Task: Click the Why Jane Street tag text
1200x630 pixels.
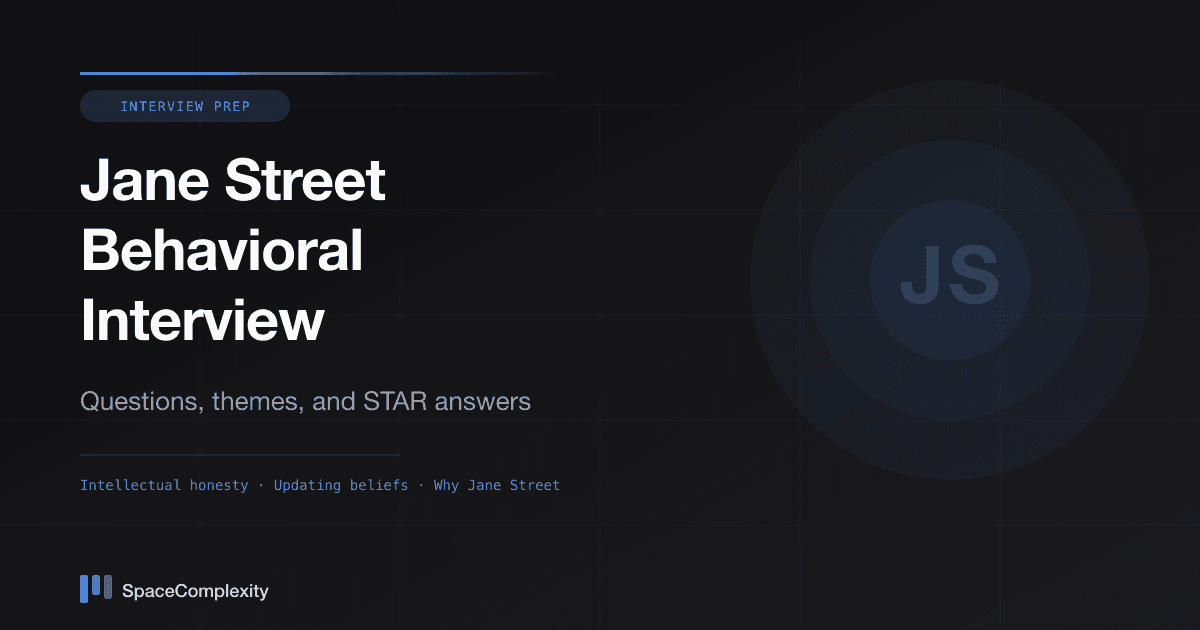Action: 497,485
